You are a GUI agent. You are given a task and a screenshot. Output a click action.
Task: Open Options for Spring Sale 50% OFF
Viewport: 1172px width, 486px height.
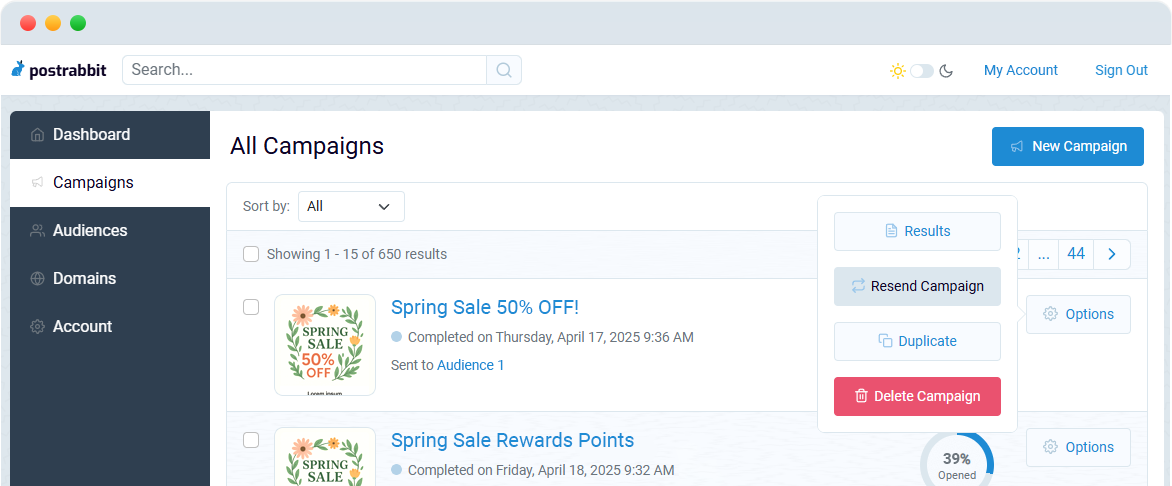point(1078,314)
